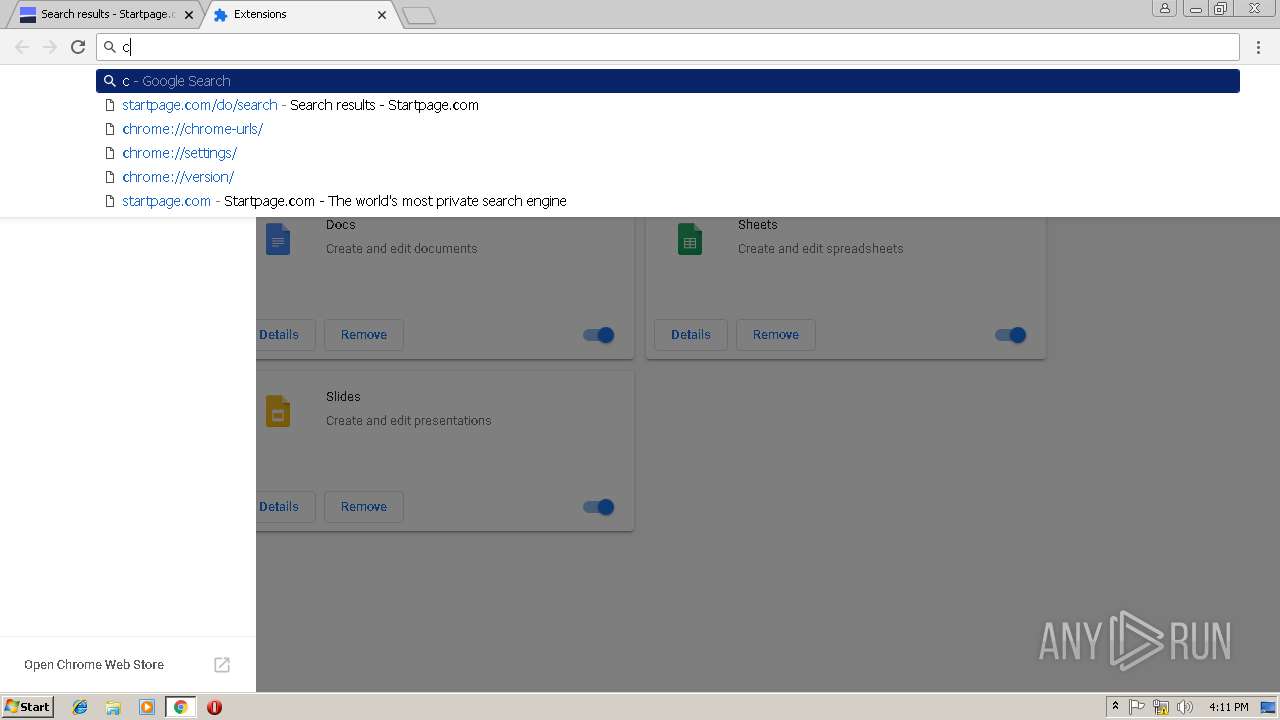Click the Docs extension icon
This screenshot has height=720, width=1280.
pos(278,239)
